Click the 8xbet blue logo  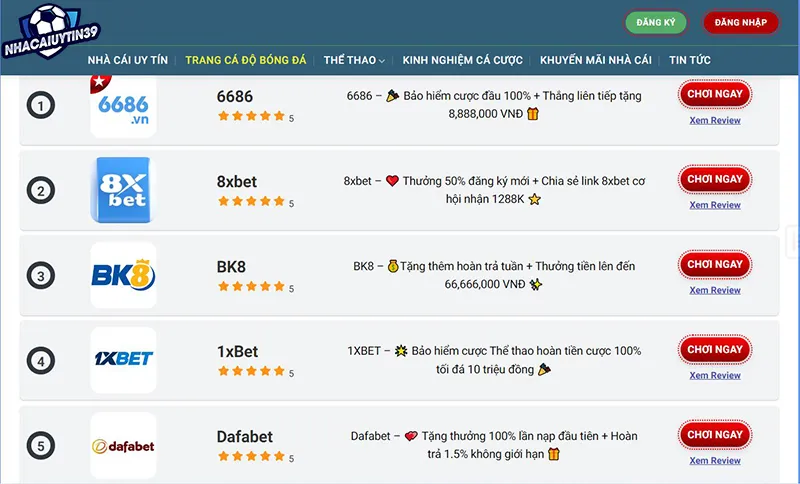pyautogui.click(x=122, y=190)
